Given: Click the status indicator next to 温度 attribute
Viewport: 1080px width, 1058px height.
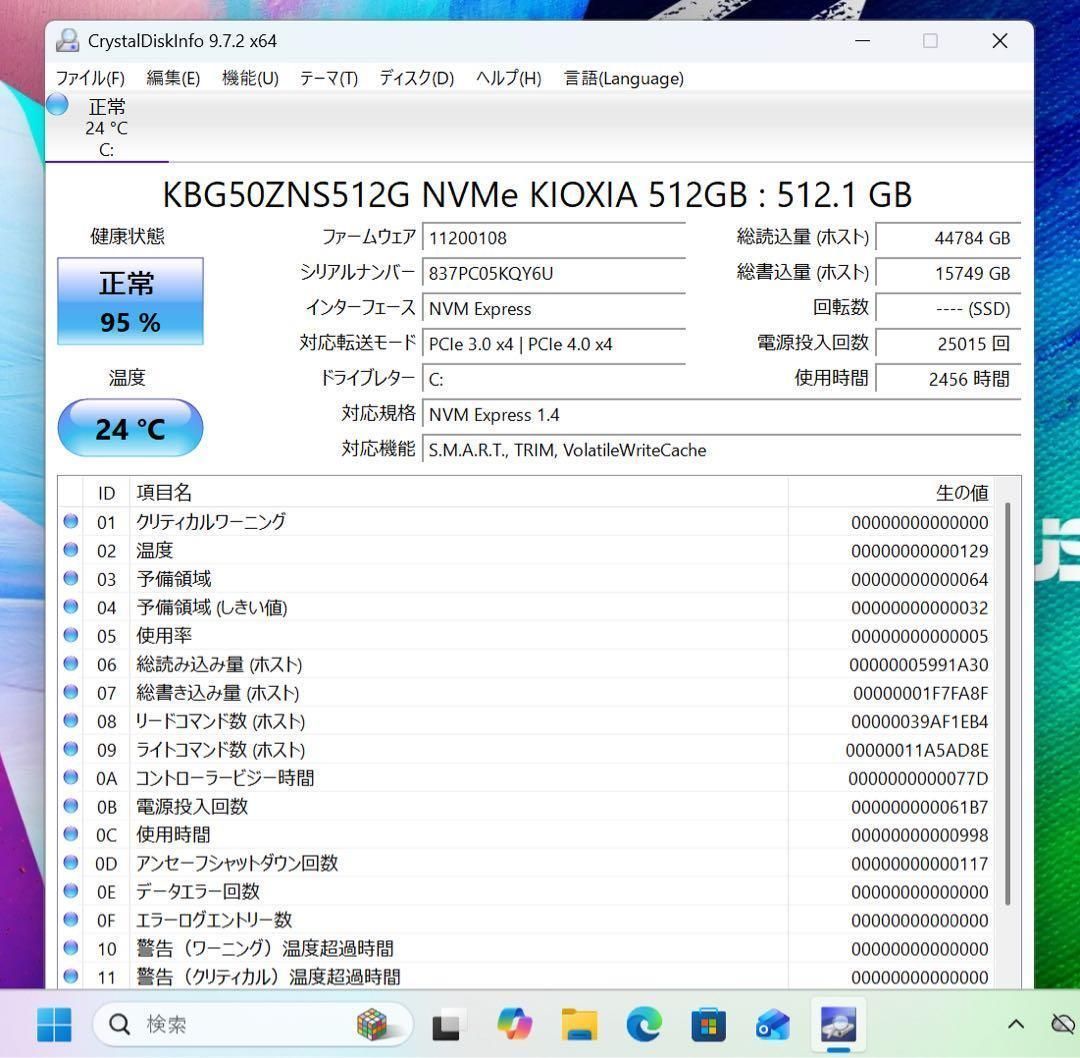Looking at the screenshot, I should (70, 549).
